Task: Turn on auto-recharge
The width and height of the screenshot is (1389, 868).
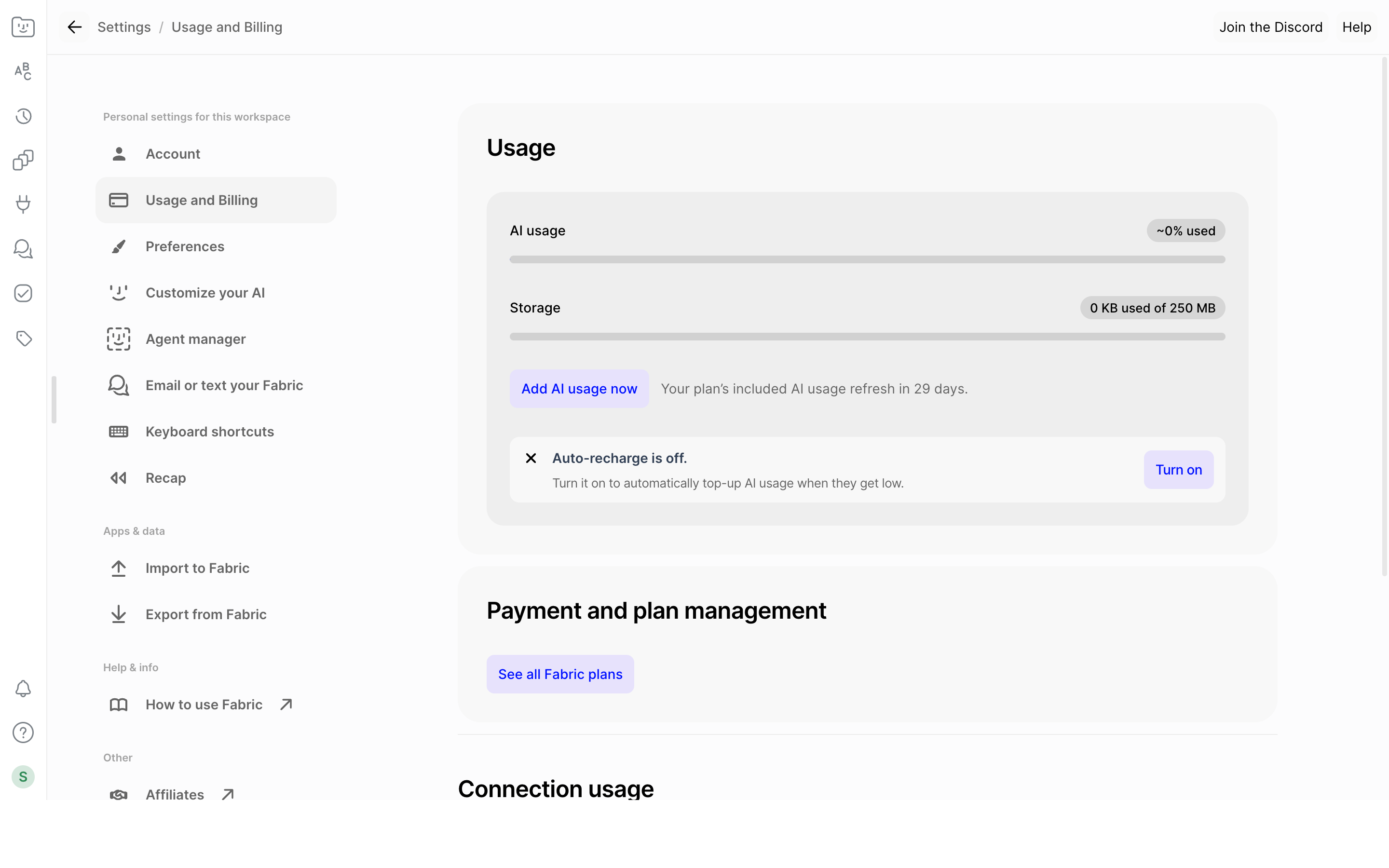Action: coord(1178,470)
